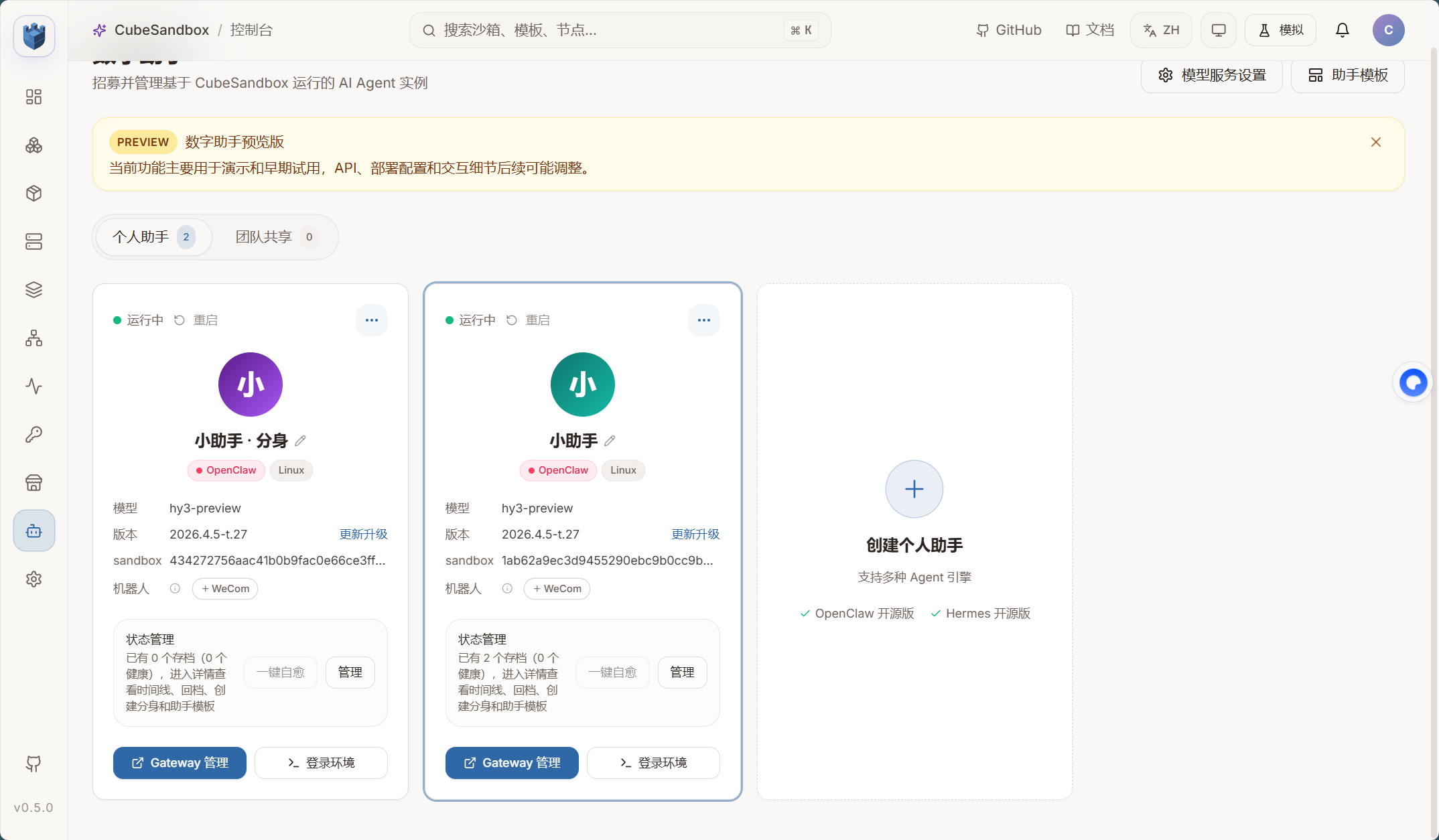Open the network topology icon in sidebar
Image resolution: width=1439 pixels, height=840 pixels.
pyautogui.click(x=34, y=338)
